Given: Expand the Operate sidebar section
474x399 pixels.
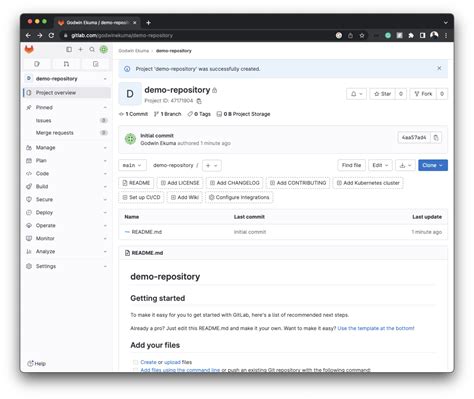Looking at the screenshot, I should point(67,225).
